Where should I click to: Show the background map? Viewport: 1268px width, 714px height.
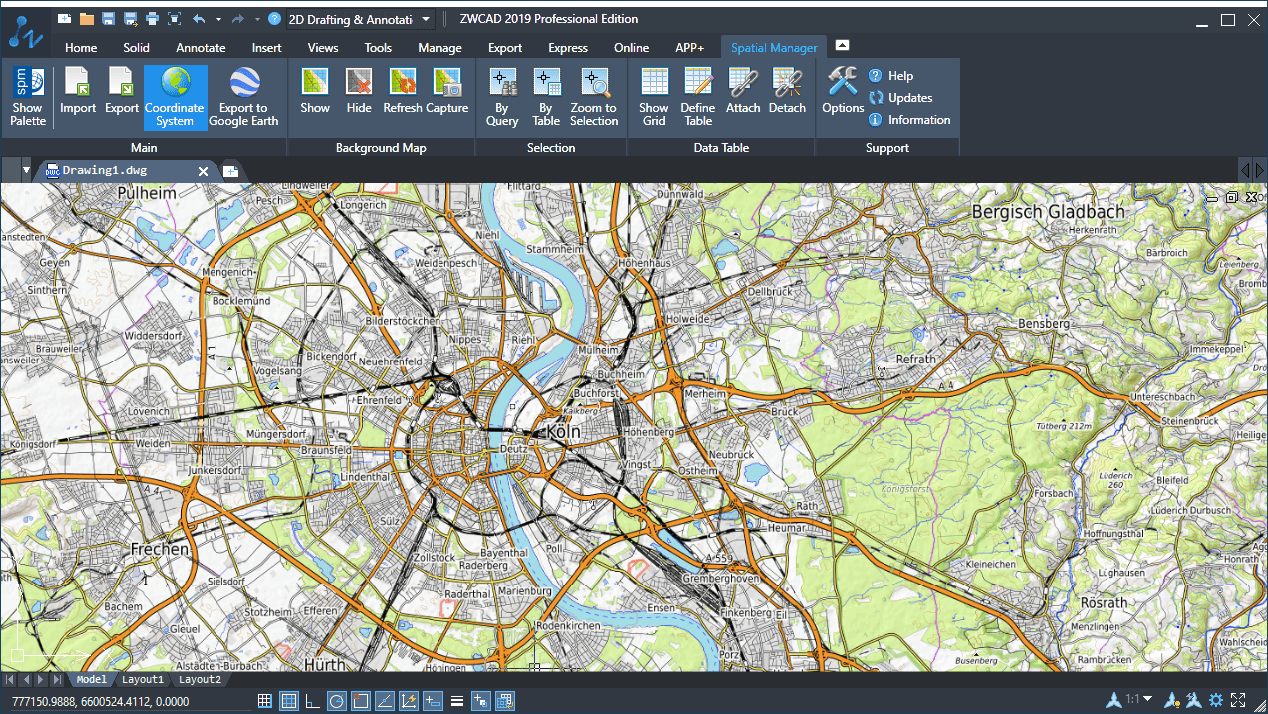(x=315, y=92)
